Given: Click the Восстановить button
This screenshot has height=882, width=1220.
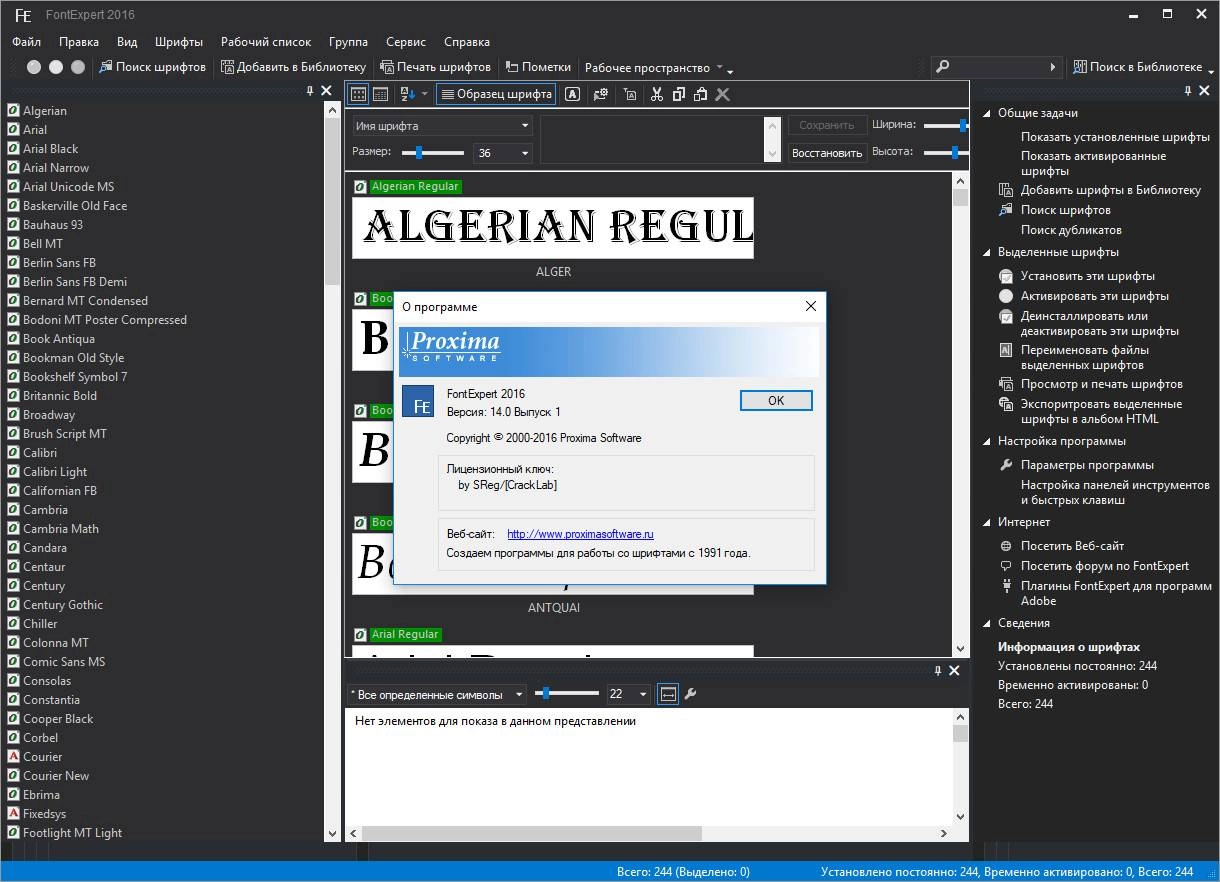Looking at the screenshot, I should (827, 153).
